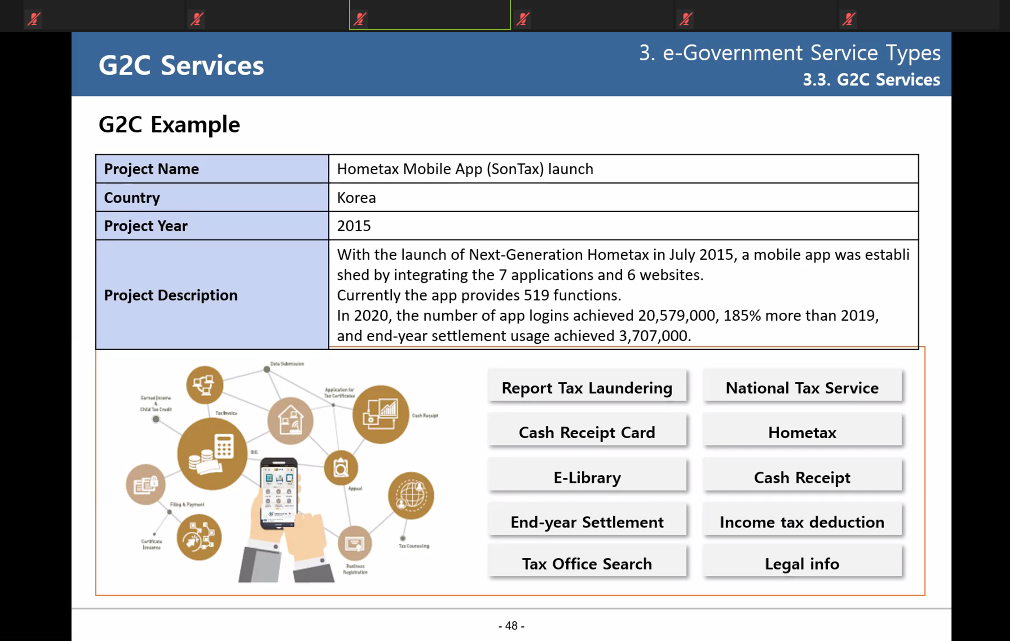Click the 'Tax Invoice' infographic label
1010x641 pixels.
[226, 413]
